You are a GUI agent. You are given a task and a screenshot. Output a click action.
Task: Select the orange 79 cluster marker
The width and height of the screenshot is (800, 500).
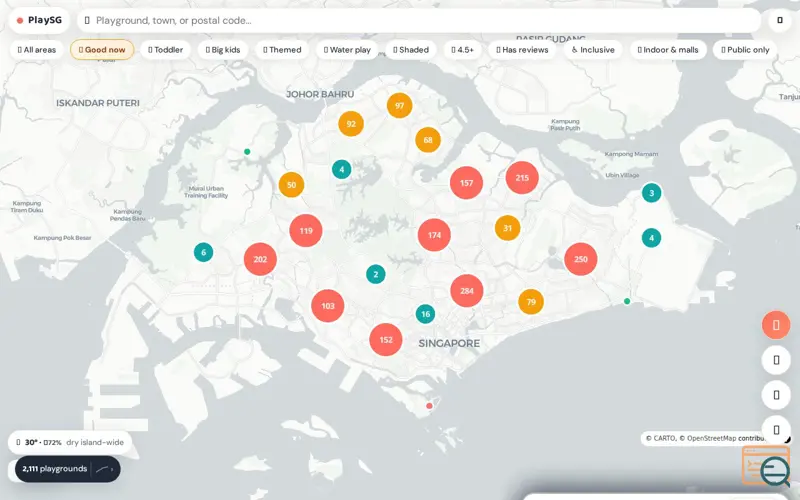[x=531, y=302]
